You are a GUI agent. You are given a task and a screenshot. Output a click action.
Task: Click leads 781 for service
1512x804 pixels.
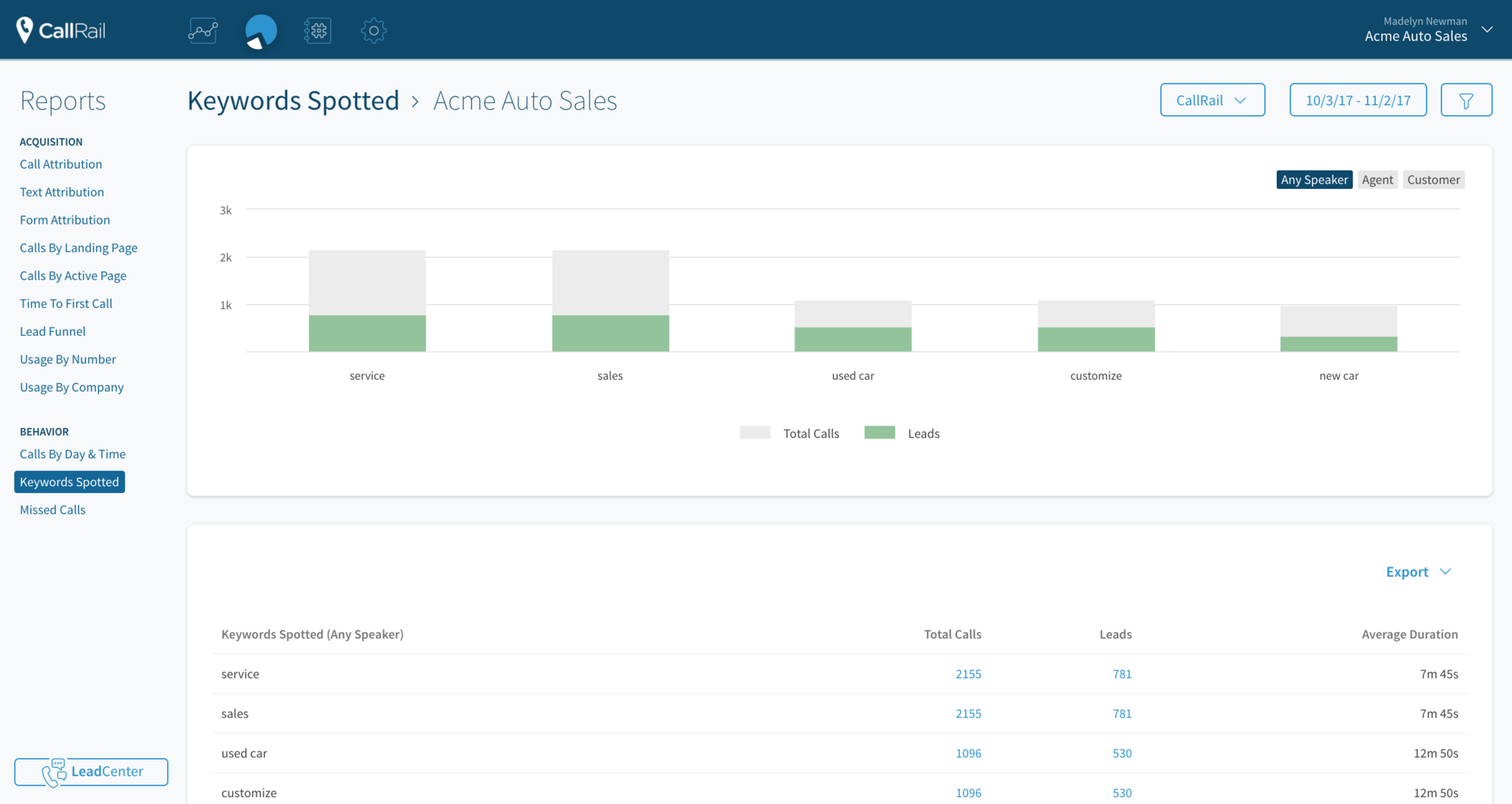point(1122,674)
